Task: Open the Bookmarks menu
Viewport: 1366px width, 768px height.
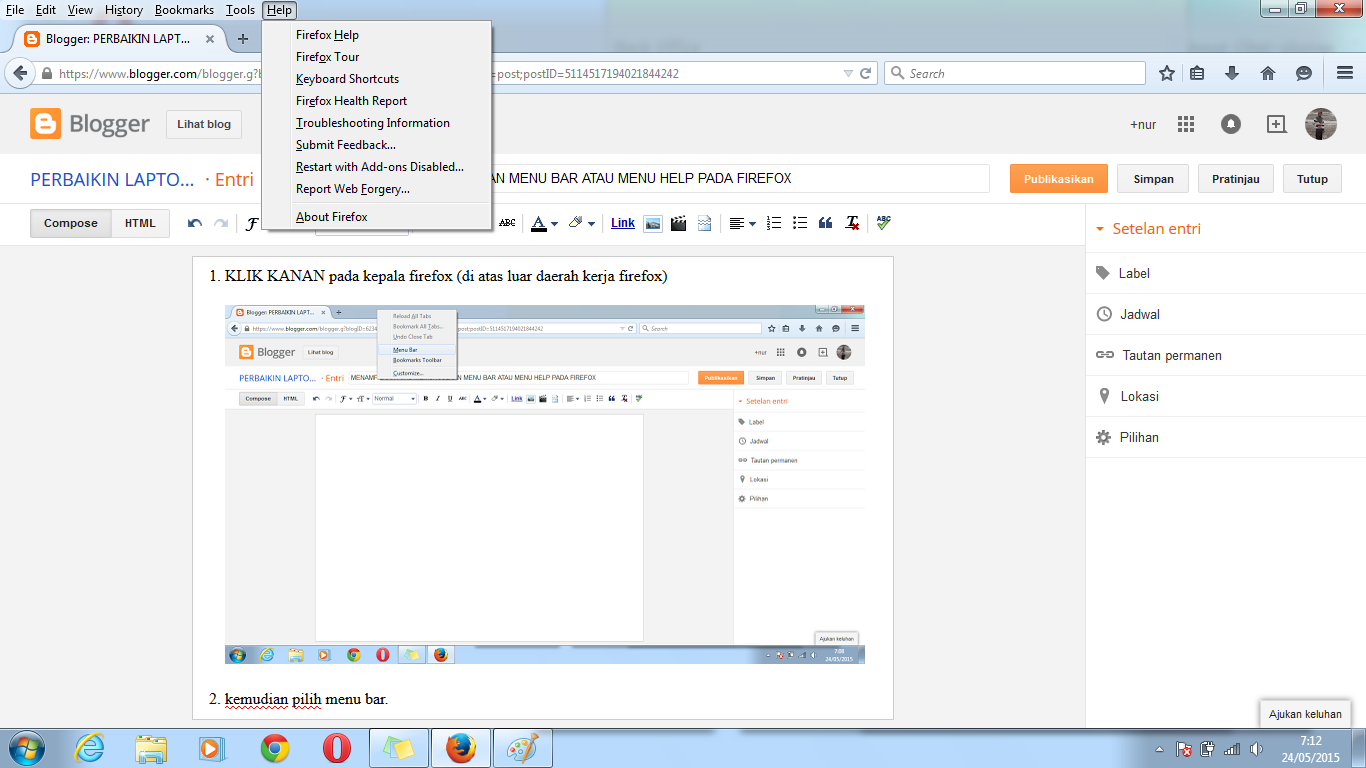Action: (x=184, y=10)
